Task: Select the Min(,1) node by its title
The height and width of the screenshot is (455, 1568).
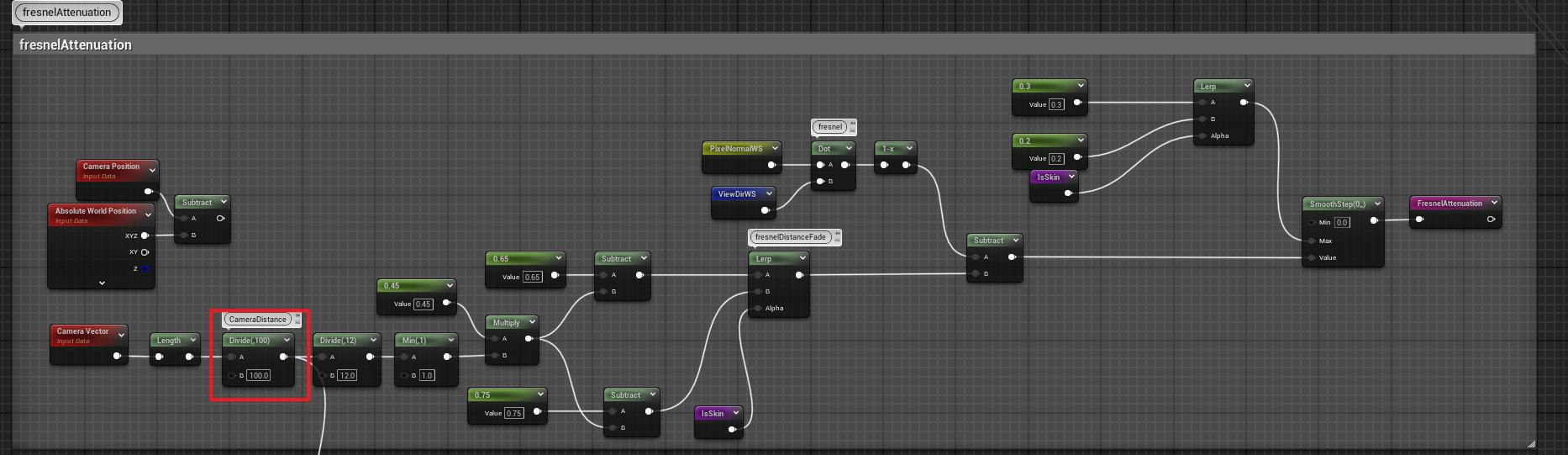Action: point(414,341)
